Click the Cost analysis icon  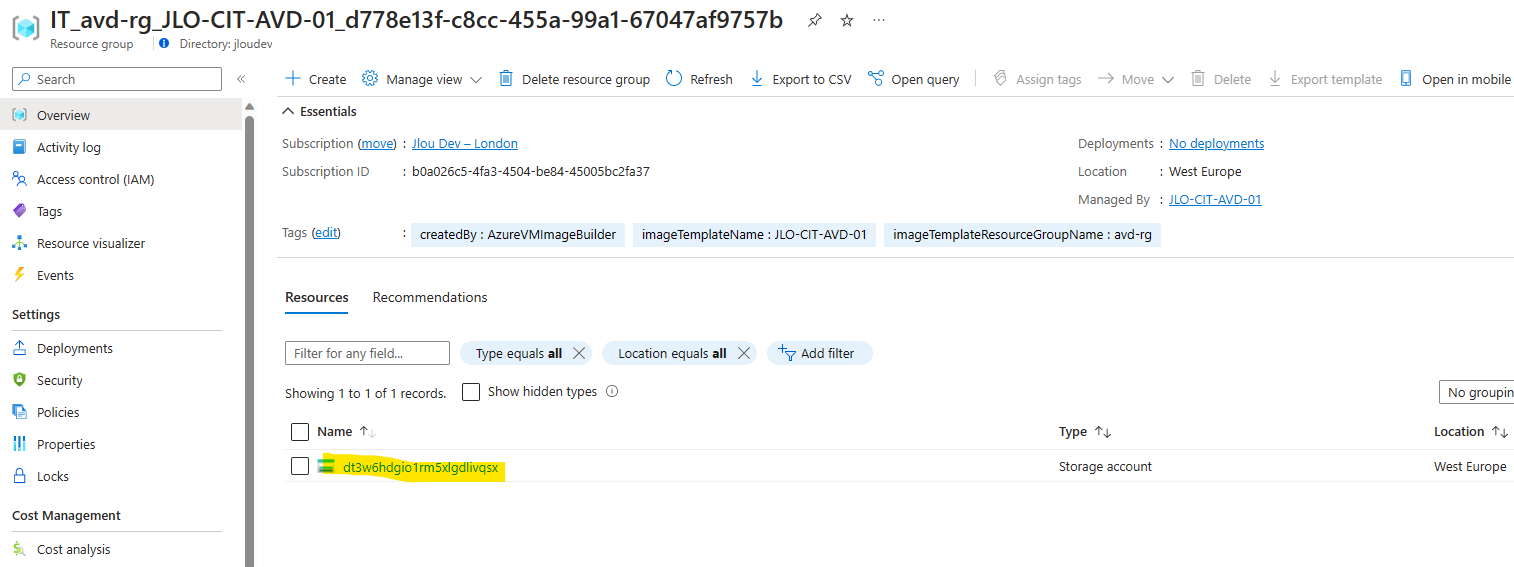point(19,549)
